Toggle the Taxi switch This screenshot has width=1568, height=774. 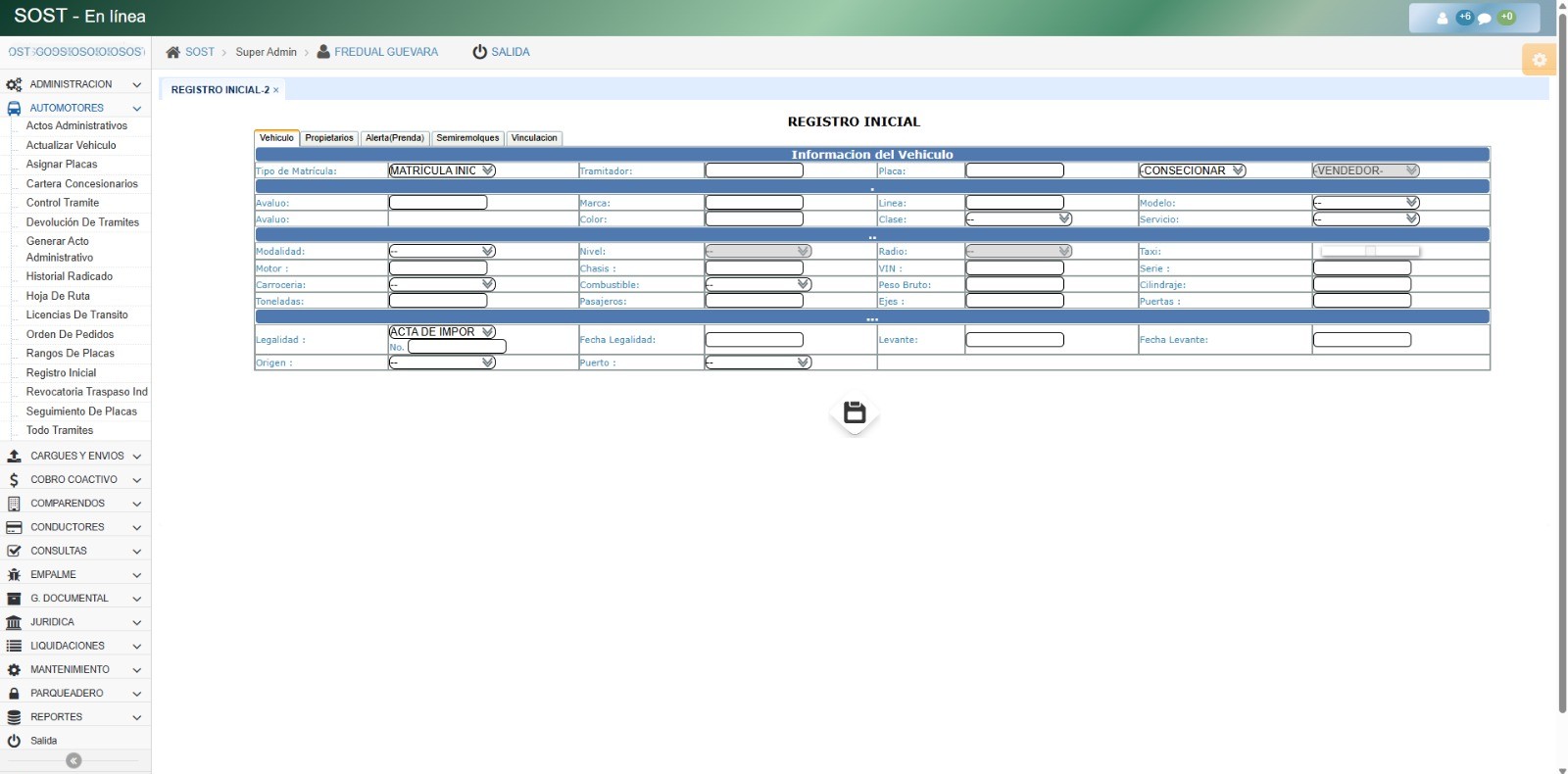1370,252
